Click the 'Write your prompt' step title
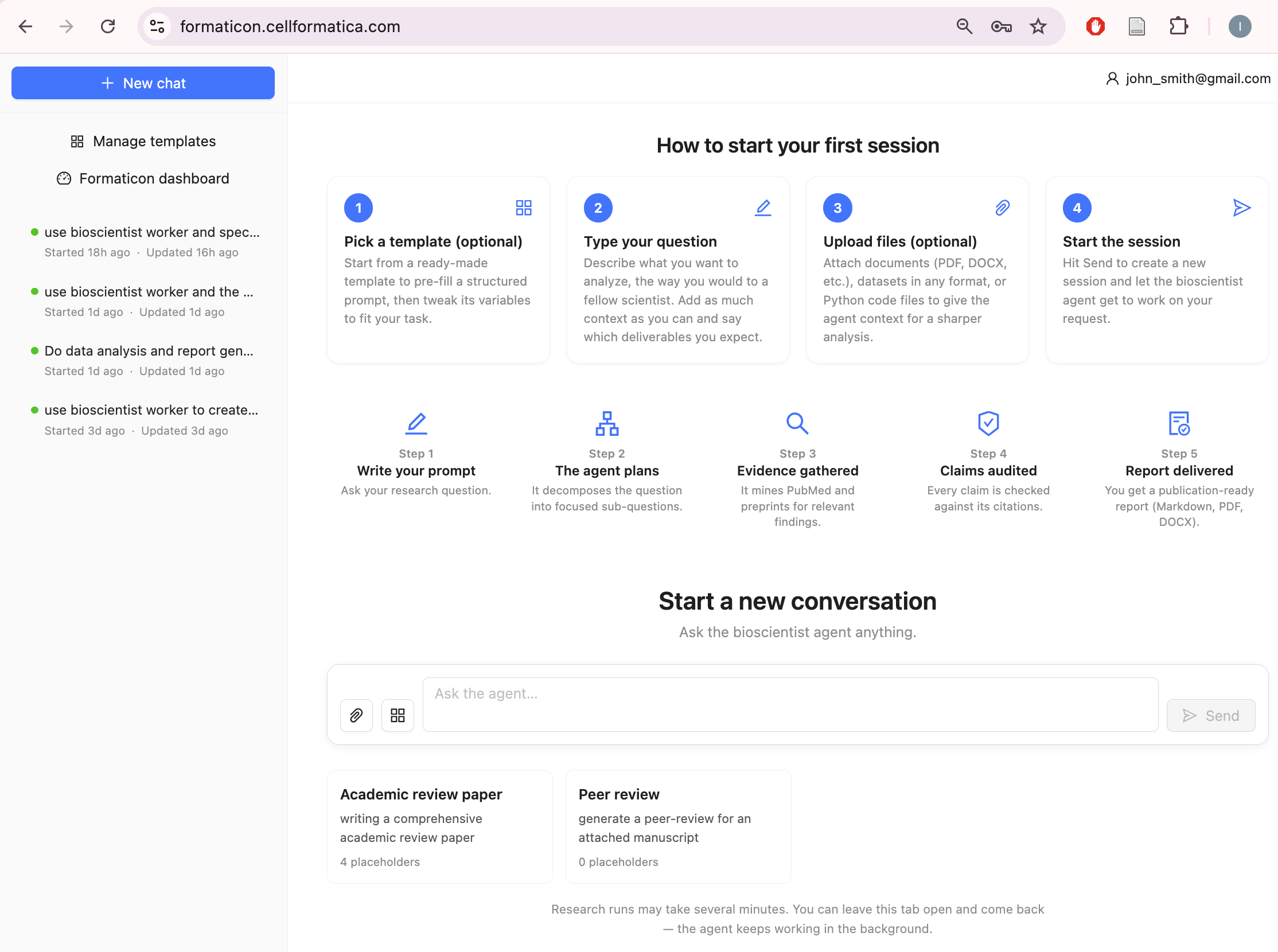1278x952 pixels. pos(416,471)
